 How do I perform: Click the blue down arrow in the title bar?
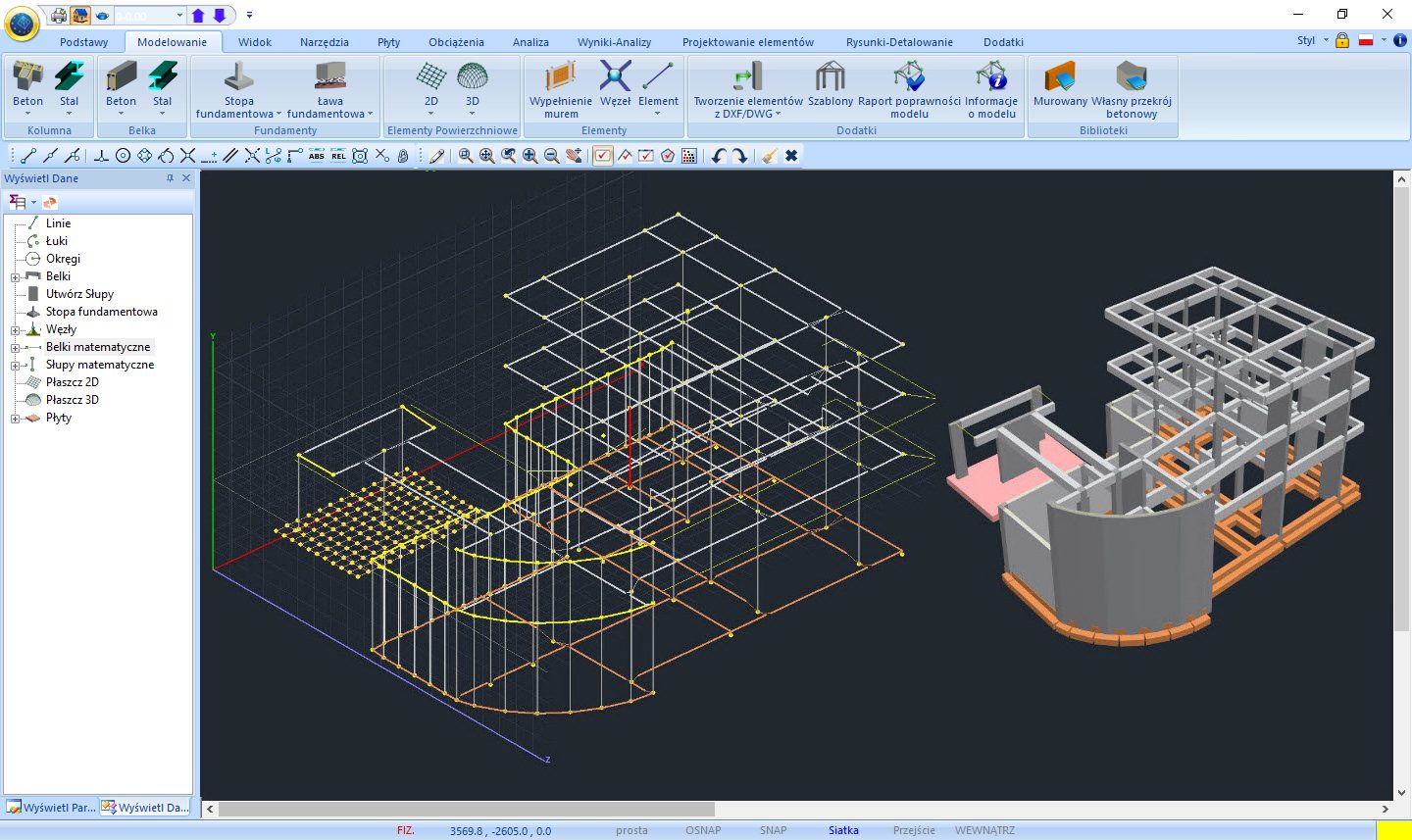pyautogui.click(x=220, y=16)
